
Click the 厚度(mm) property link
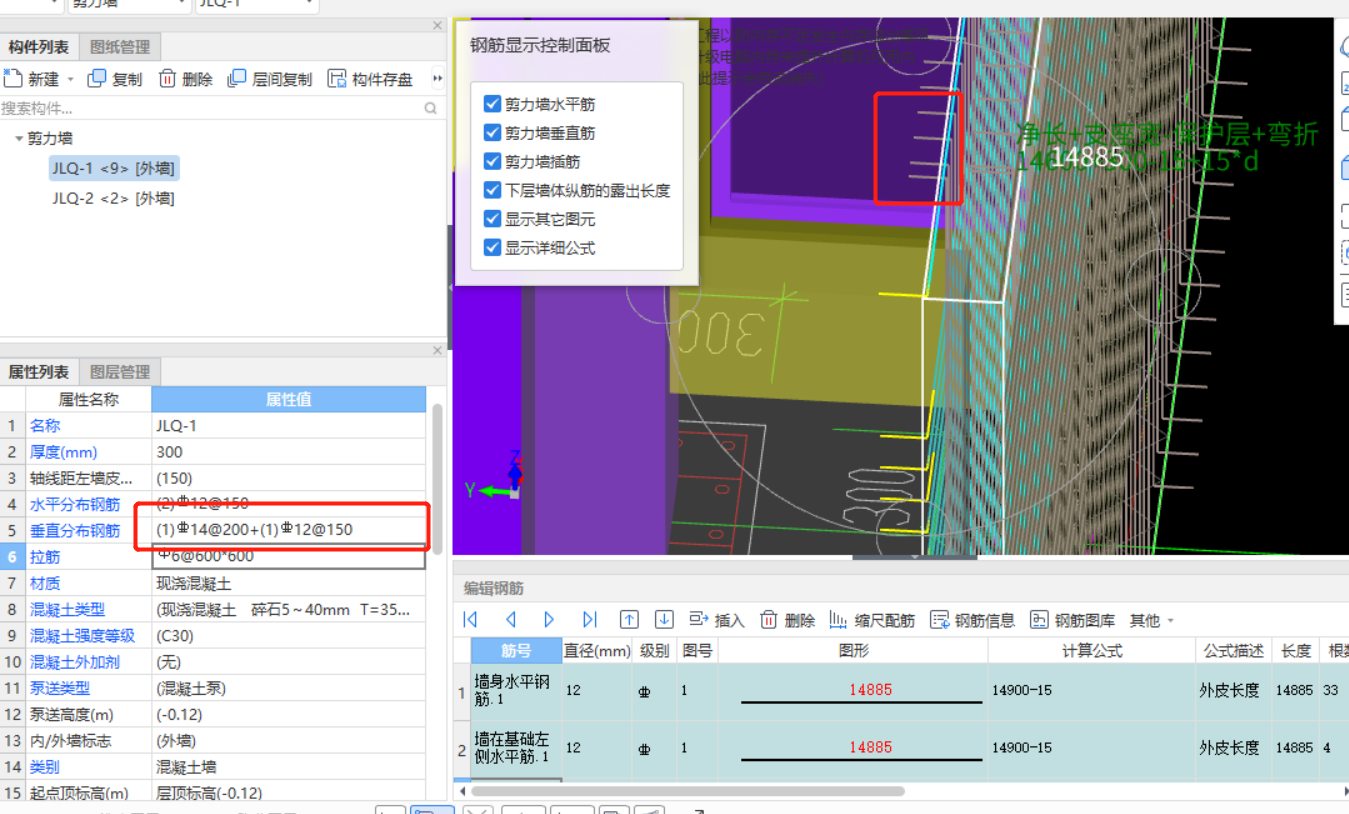coord(63,452)
